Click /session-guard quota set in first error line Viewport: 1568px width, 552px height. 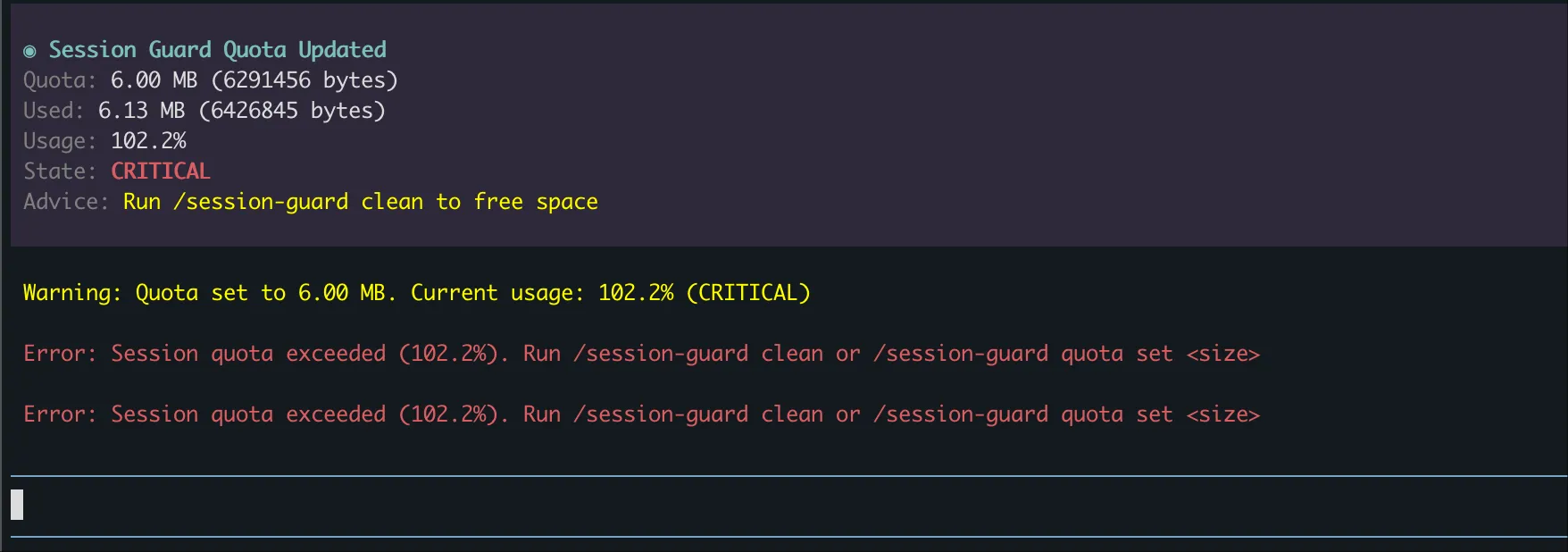[x=1022, y=354]
